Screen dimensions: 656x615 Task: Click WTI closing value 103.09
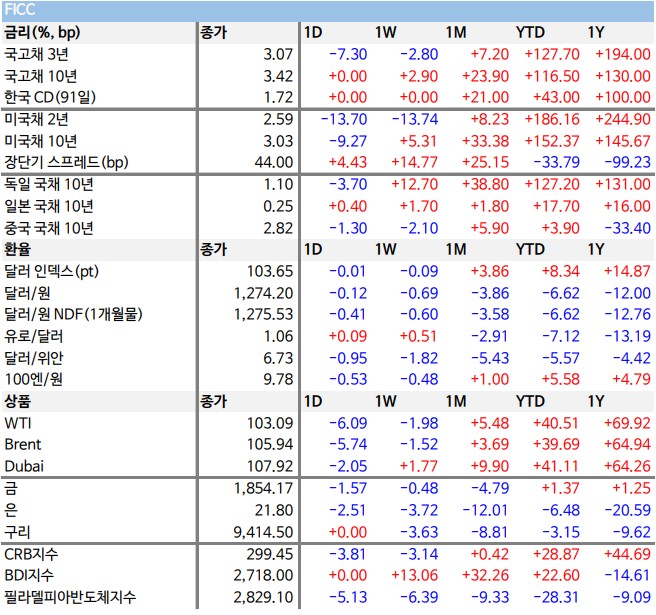[270, 423]
